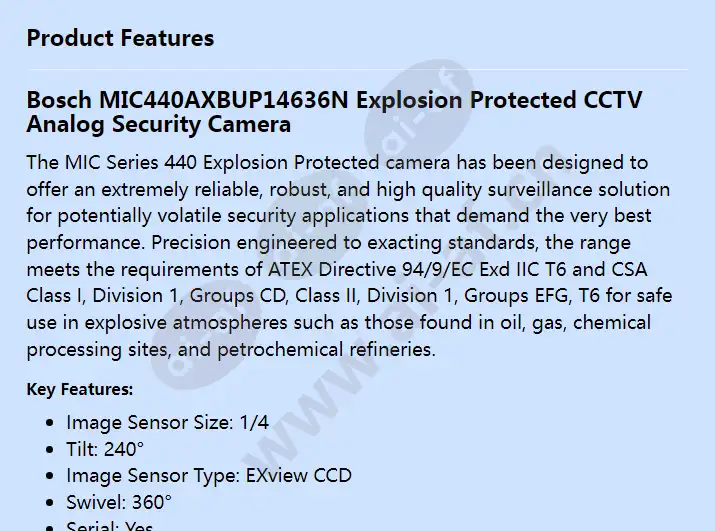715x531 pixels.
Task: Click Image Sensor Size: 1/4 item
Action: click(167, 422)
